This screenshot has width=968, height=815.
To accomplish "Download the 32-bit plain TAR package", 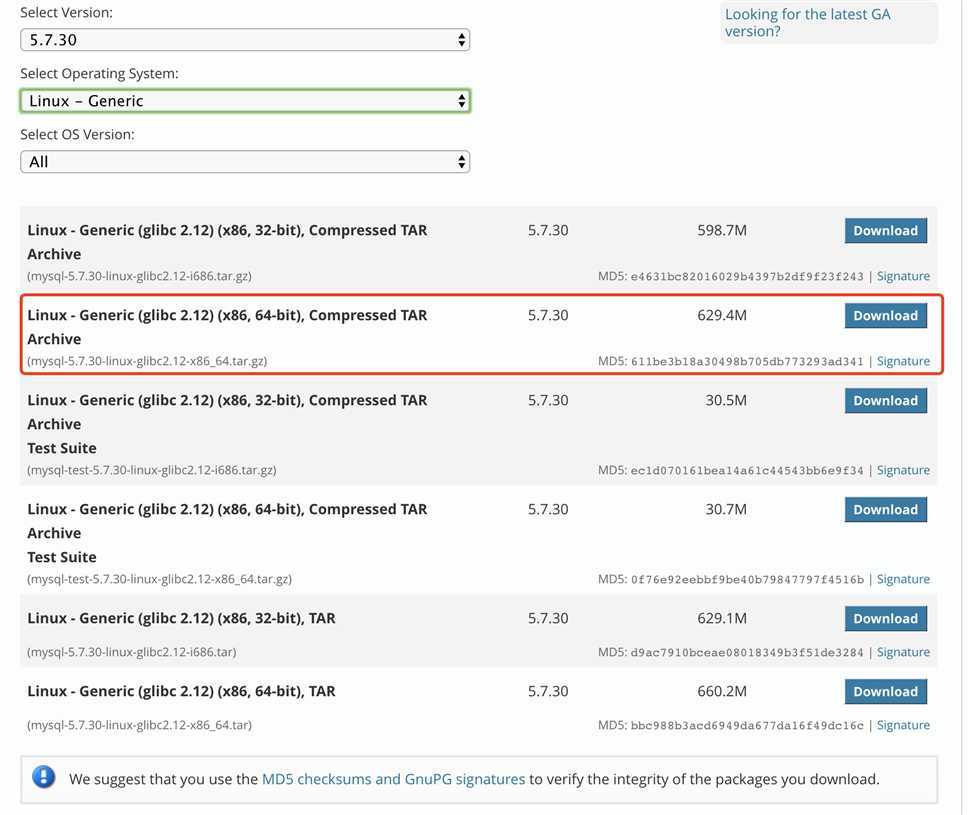I will 885,619.
